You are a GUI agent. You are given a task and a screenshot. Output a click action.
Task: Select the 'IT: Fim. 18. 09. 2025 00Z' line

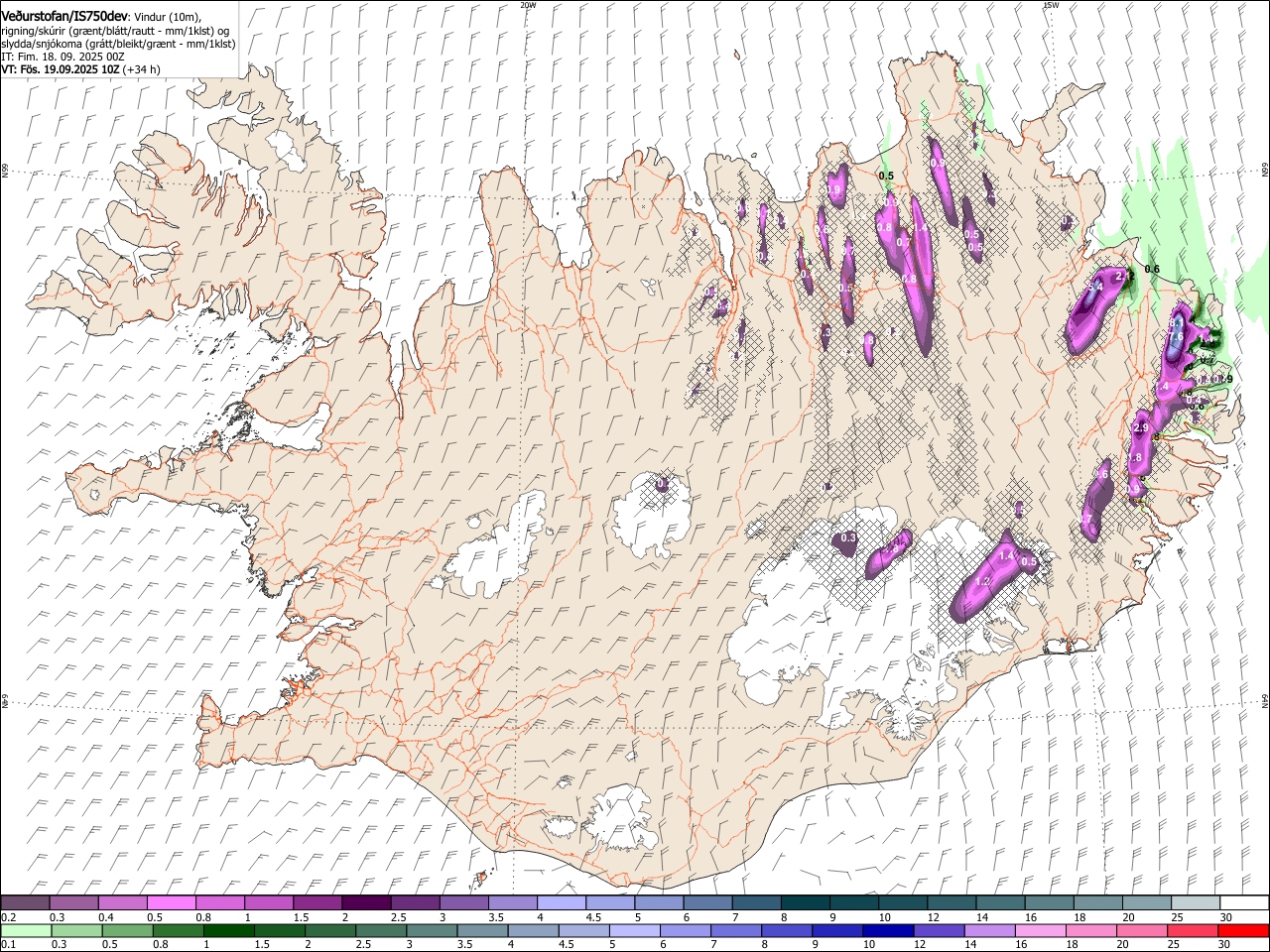[63, 57]
